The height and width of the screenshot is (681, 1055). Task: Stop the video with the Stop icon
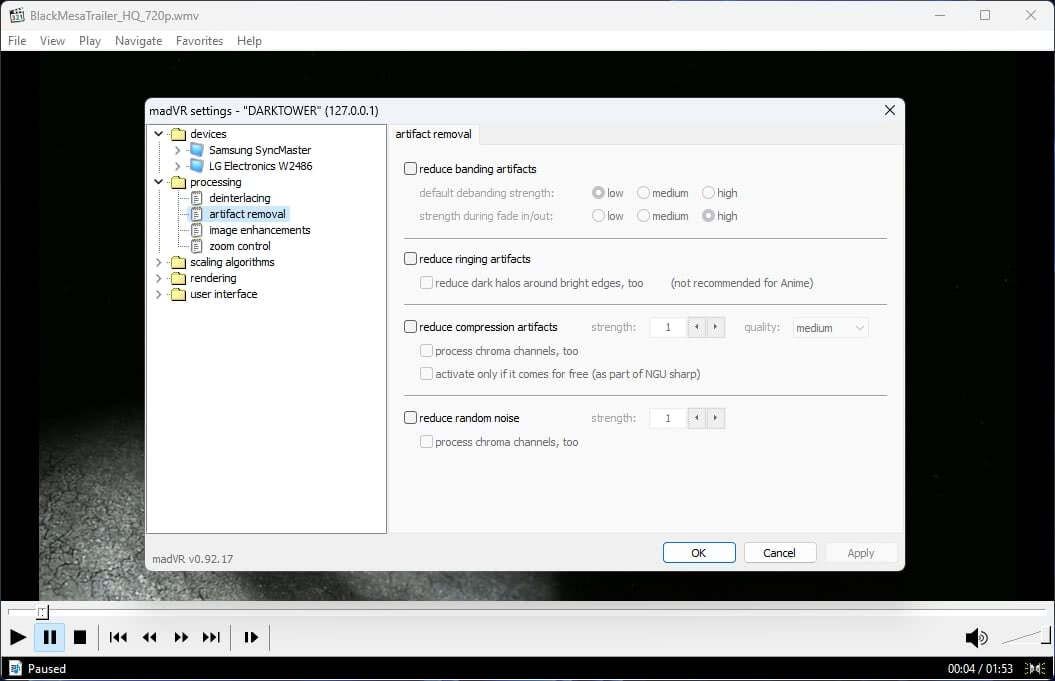pos(80,637)
